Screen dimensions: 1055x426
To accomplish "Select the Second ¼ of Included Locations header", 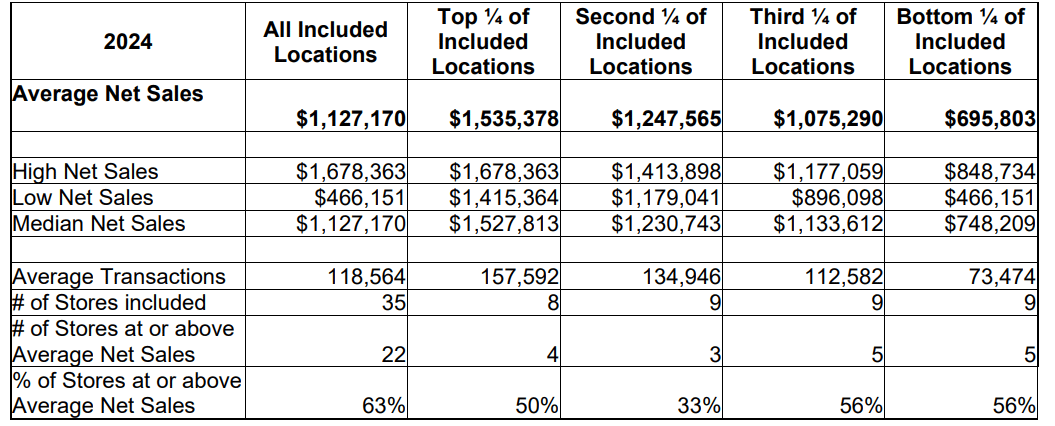I will tap(640, 42).
